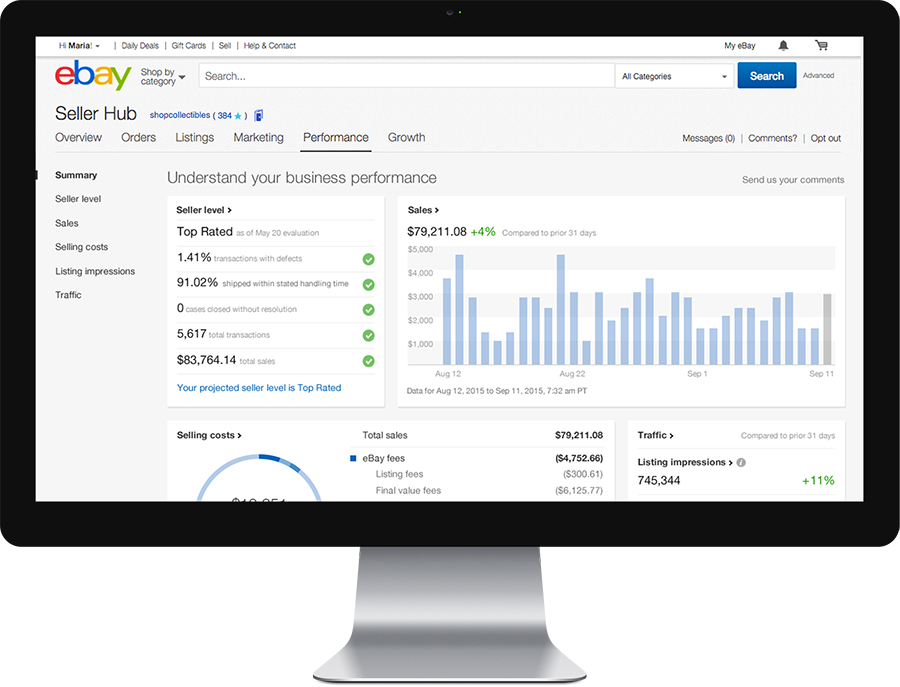
Task: Open Sales in the left sidebar
Action: pos(67,223)
